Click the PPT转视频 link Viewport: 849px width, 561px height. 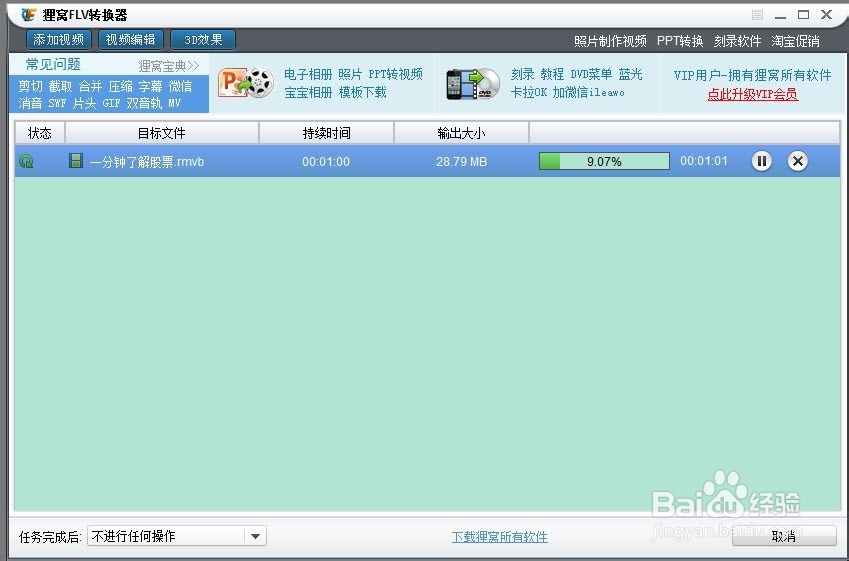[396, 74]
